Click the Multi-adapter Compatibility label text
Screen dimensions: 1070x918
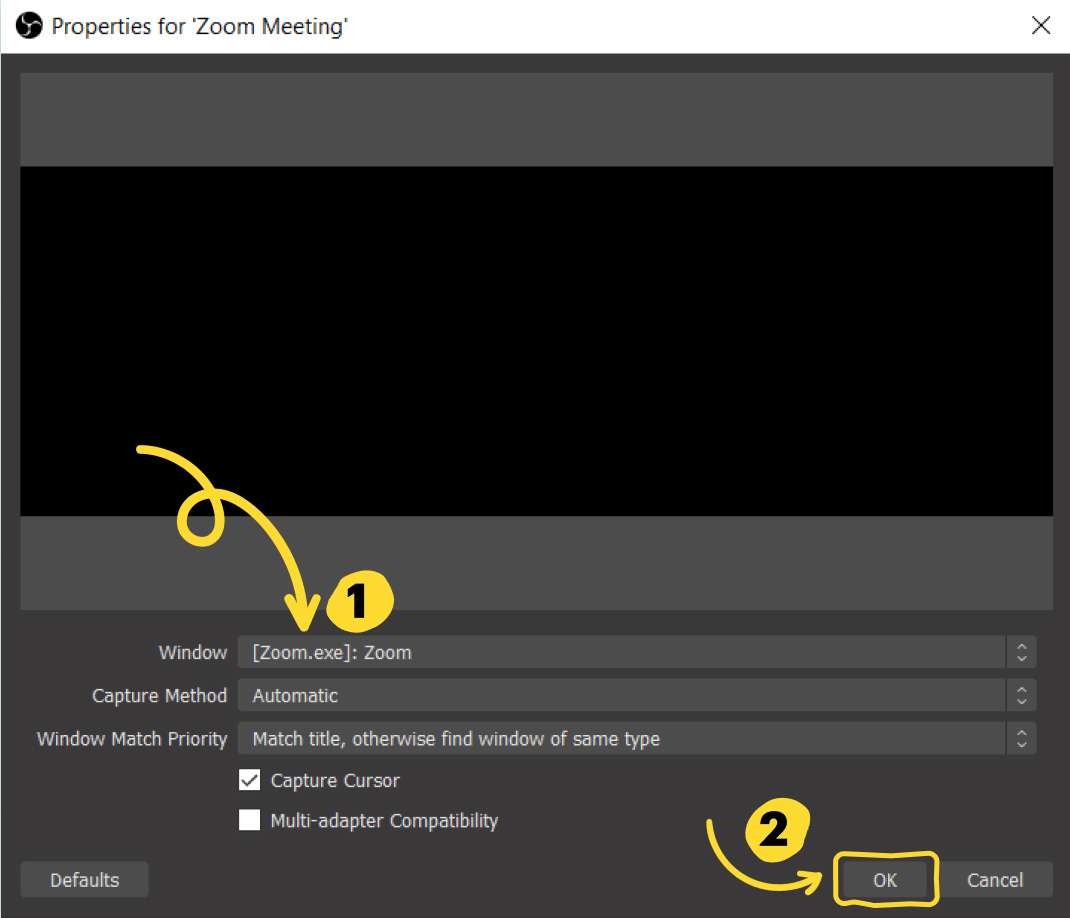click(384, 820)
